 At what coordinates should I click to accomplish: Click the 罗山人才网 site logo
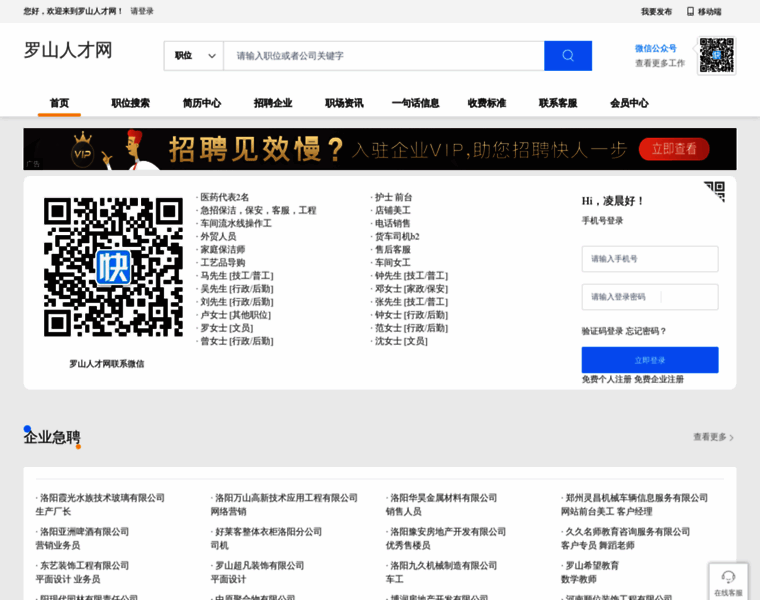(68, 51)
